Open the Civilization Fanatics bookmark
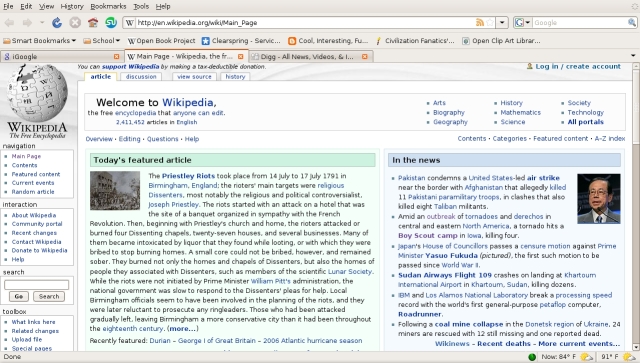Screen dimensions: 640x363 tap(415, 41)
